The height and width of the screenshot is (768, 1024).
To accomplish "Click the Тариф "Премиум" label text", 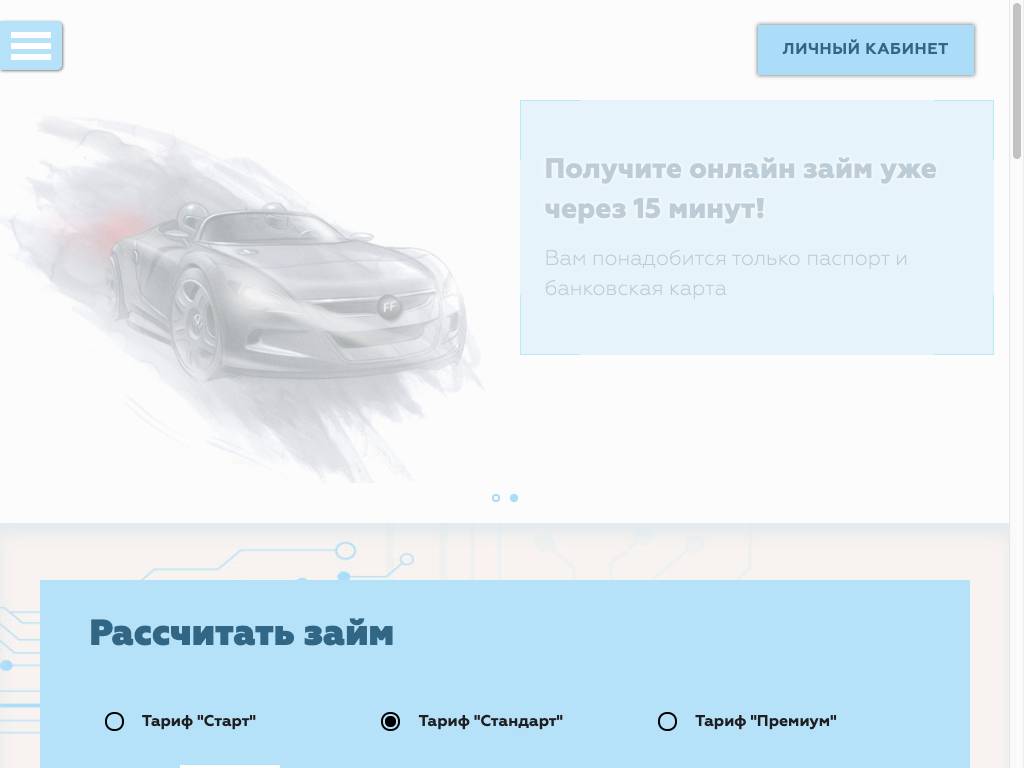I will [765, 721].
